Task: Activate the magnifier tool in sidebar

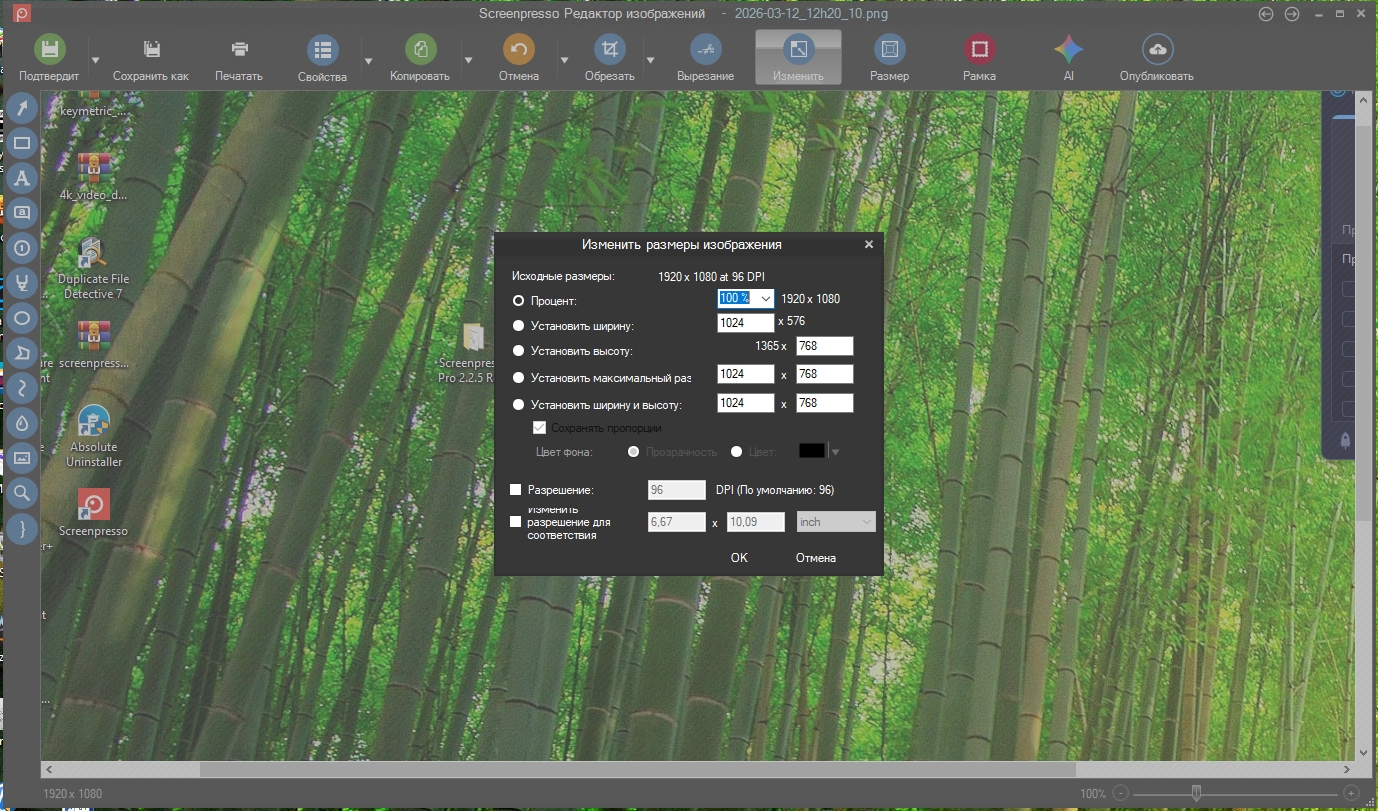Action: click(22, 492)
